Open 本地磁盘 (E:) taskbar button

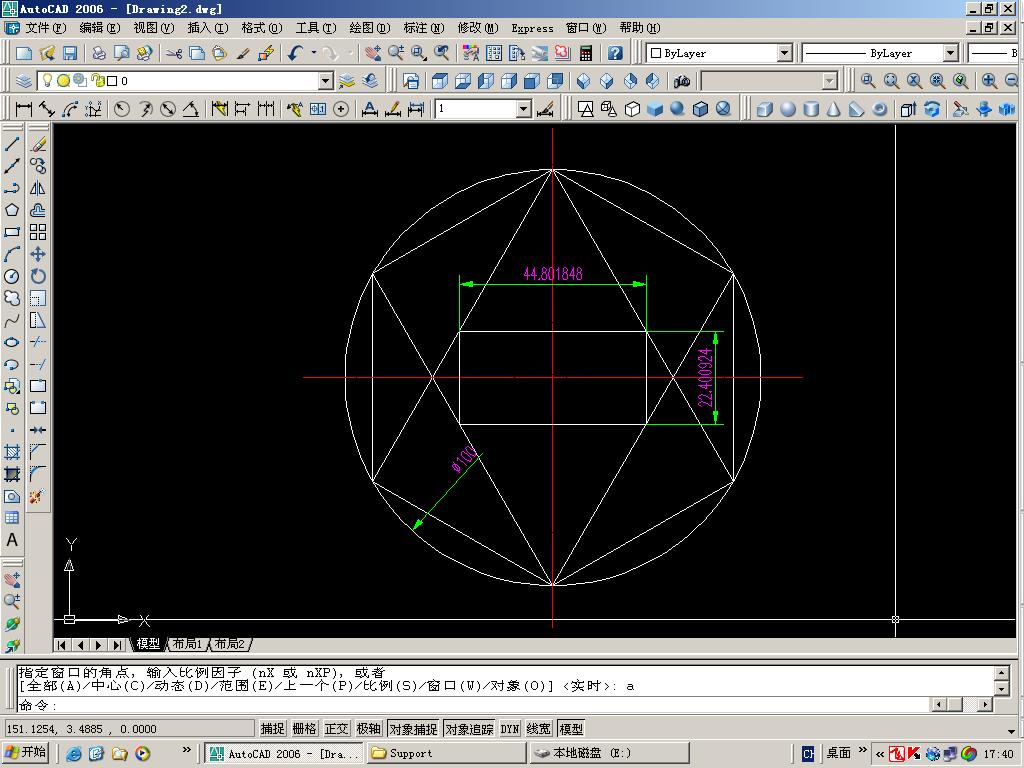609,753
